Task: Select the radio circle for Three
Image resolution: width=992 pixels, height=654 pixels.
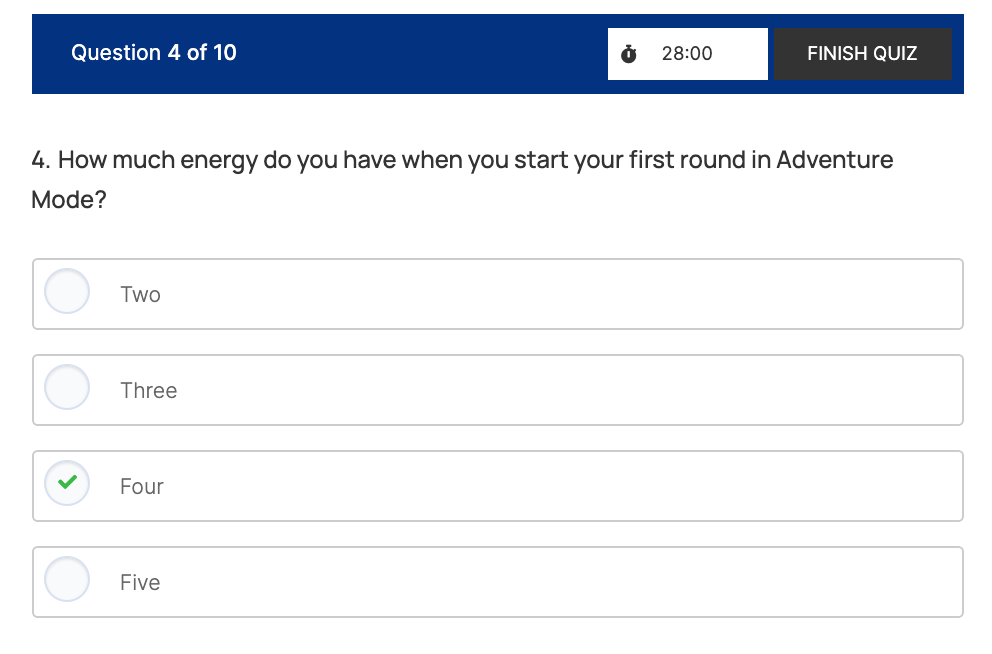Action: coord(67,389)
